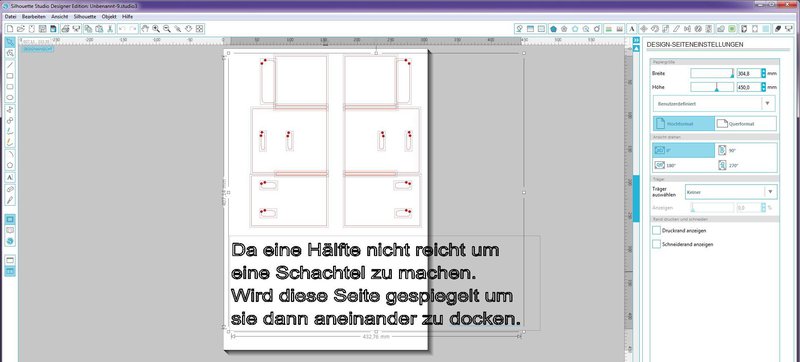Enable Schneiderand anzeigen checkbox

656,244
